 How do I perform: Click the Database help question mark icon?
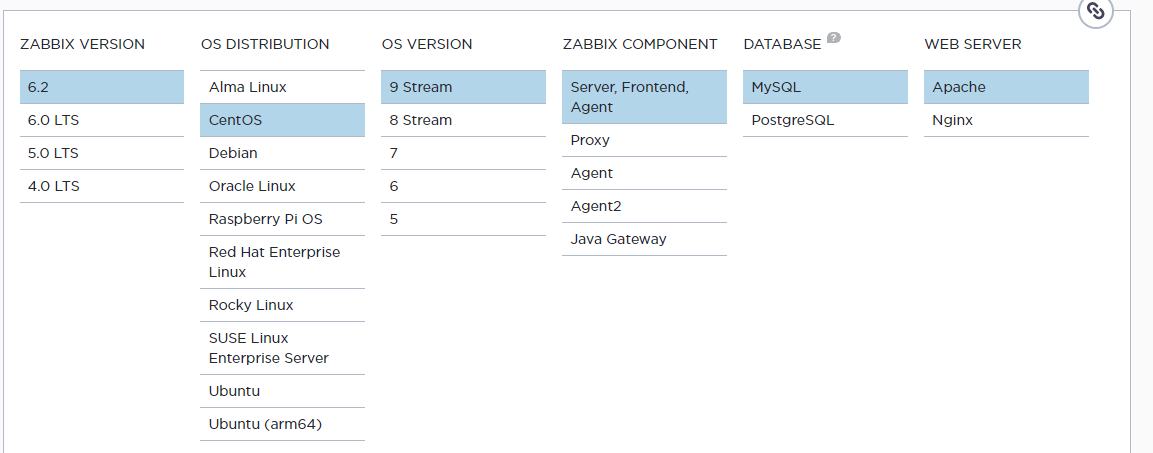834,39
